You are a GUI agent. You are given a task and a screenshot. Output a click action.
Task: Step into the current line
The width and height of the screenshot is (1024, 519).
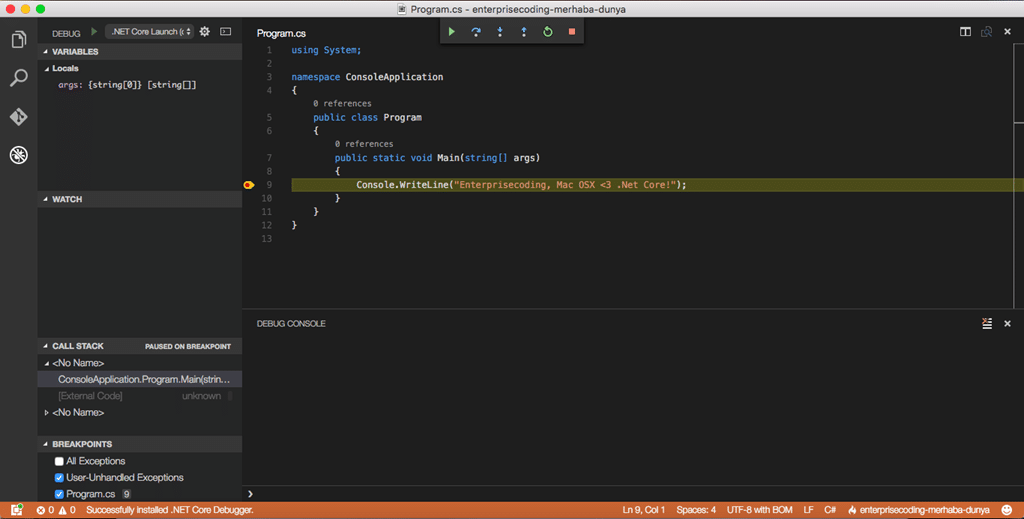[x=500, y=31]
